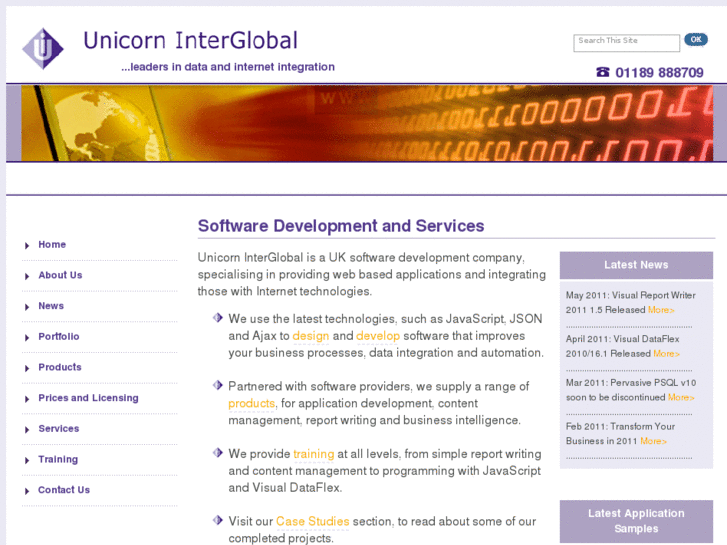The image size is (727, 545).
Task: Click the diamond bullet before 'Partnered with software'
Action: (217, 385)
